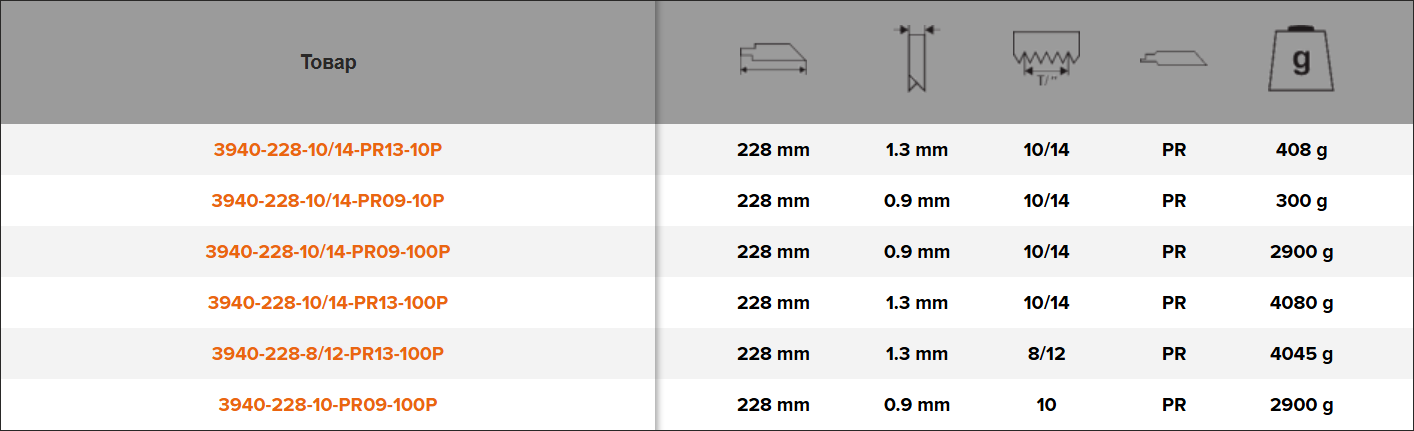This screenshot has width=1414, height=431.
Task: Select the 8/12 teeth value cell
Action: coord(1046,354)
